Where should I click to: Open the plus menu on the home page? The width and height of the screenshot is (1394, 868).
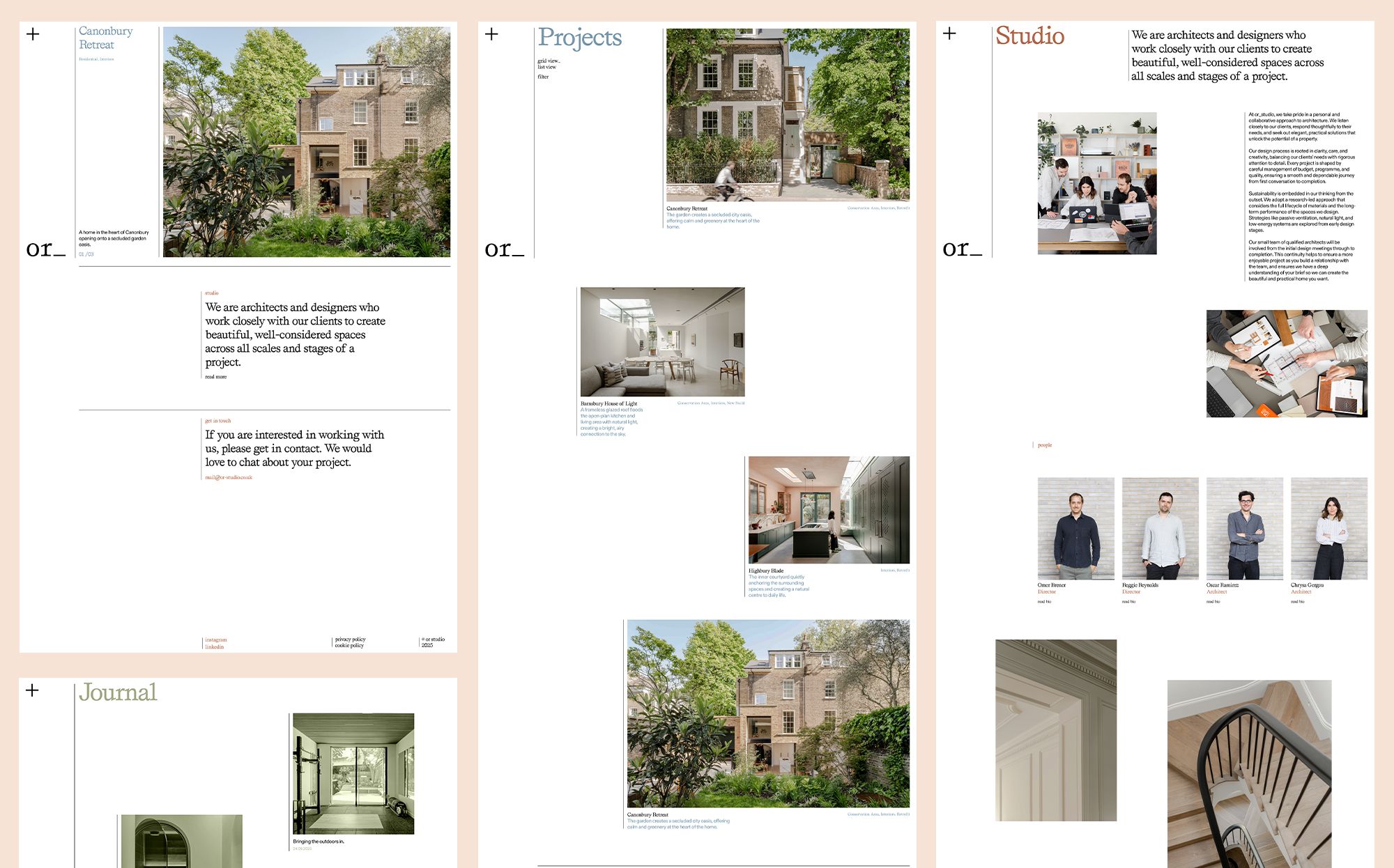(33, 34)
